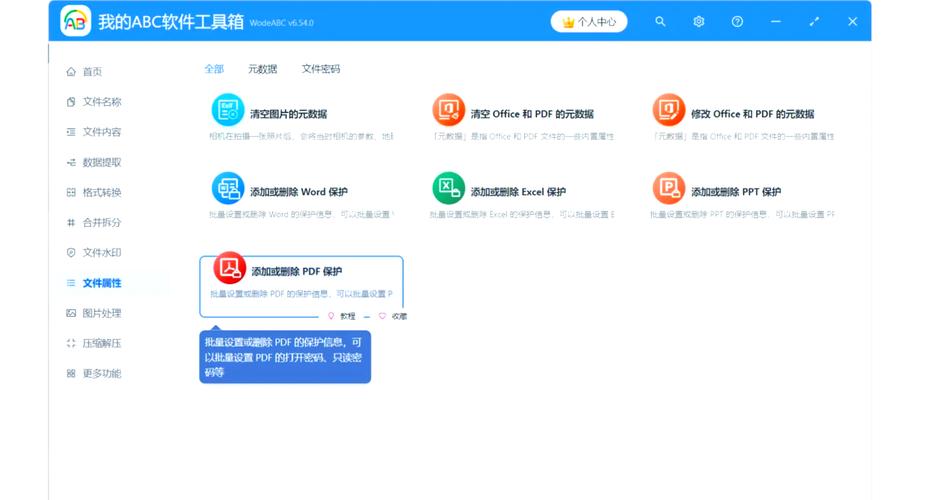Open 数据提取 sidebar section

tap(102, 162)
